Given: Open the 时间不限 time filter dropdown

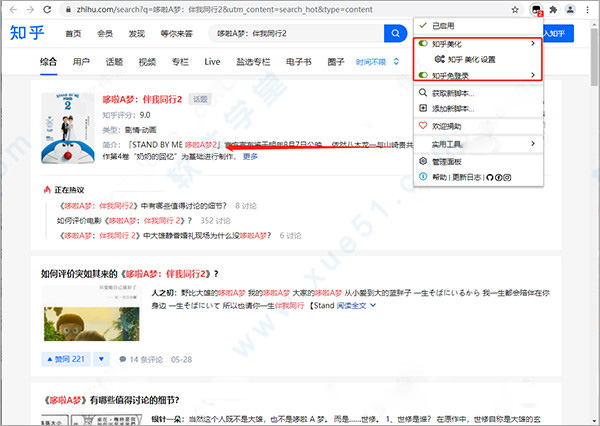Looking at the screenshot, I should (x=377, y=62).
